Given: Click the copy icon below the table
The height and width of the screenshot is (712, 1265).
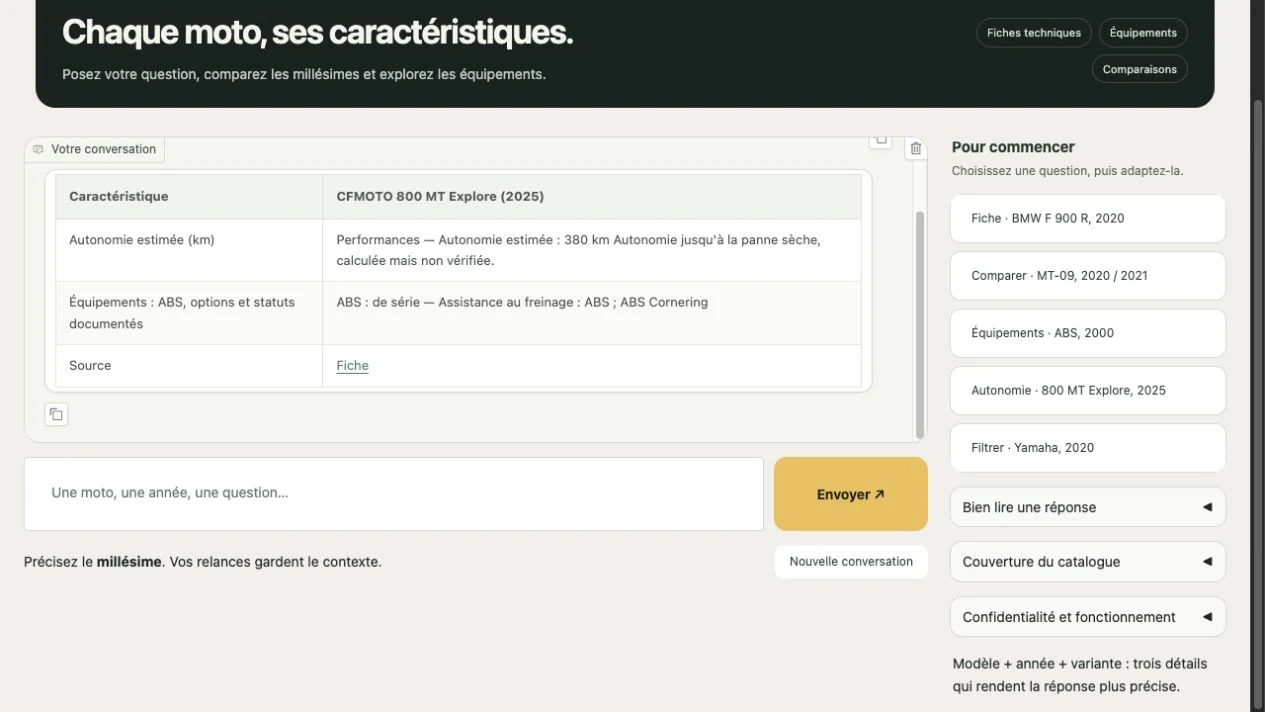Looking at the screenshot, I should tap(57, 414).
